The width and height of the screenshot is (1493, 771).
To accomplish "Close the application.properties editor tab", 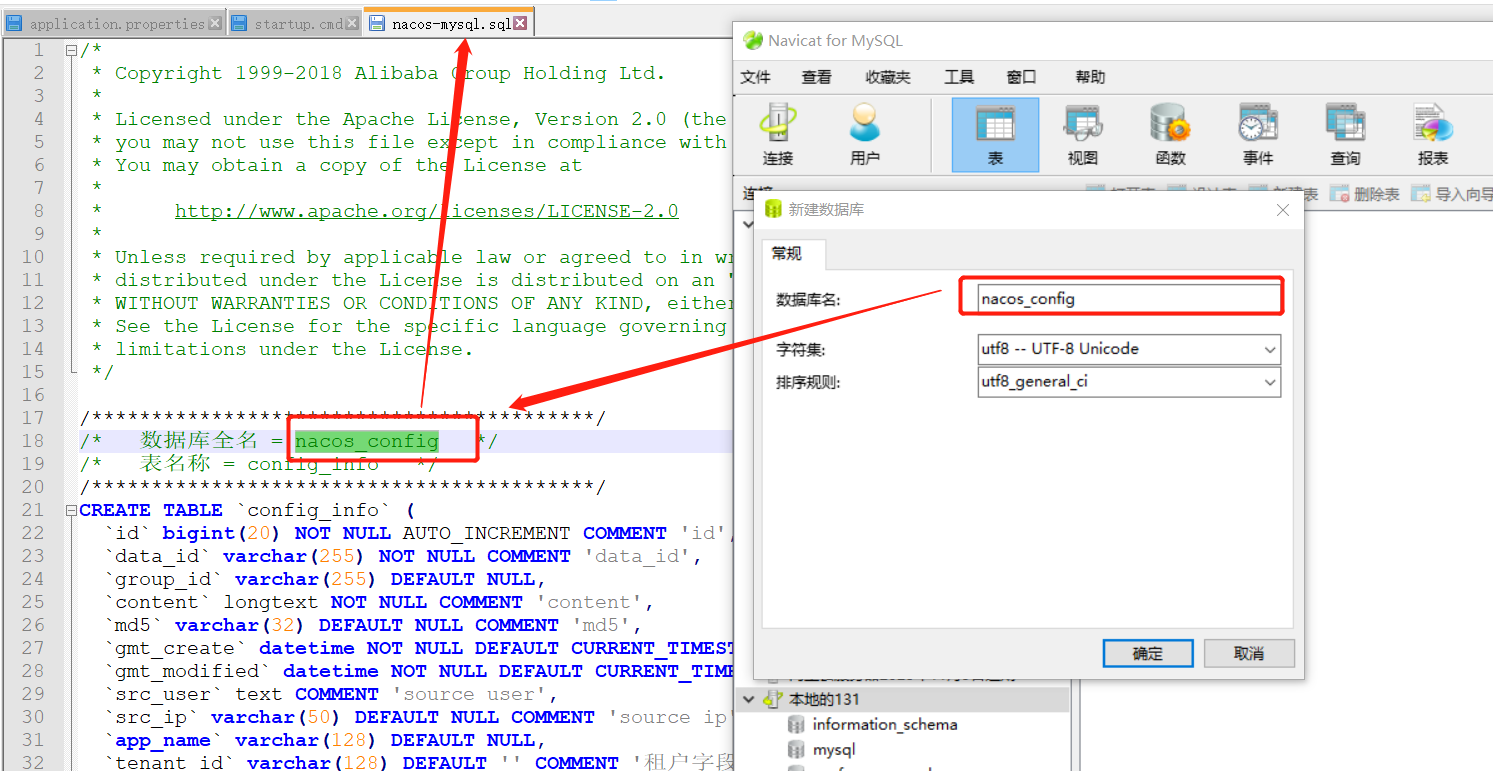I will [x=215, y=23].
